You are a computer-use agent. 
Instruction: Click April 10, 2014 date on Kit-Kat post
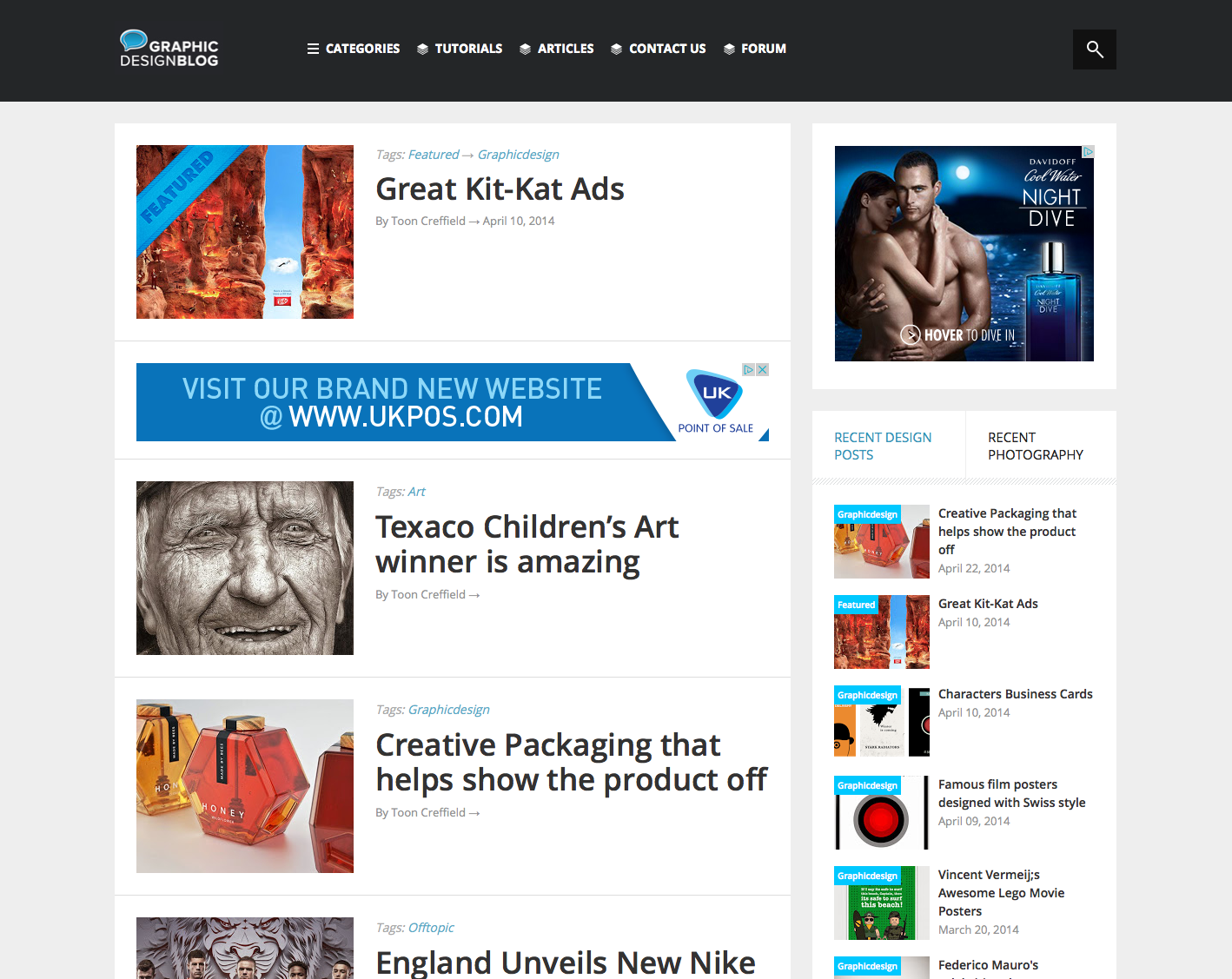pyautogui.click(x=519, y=222)
